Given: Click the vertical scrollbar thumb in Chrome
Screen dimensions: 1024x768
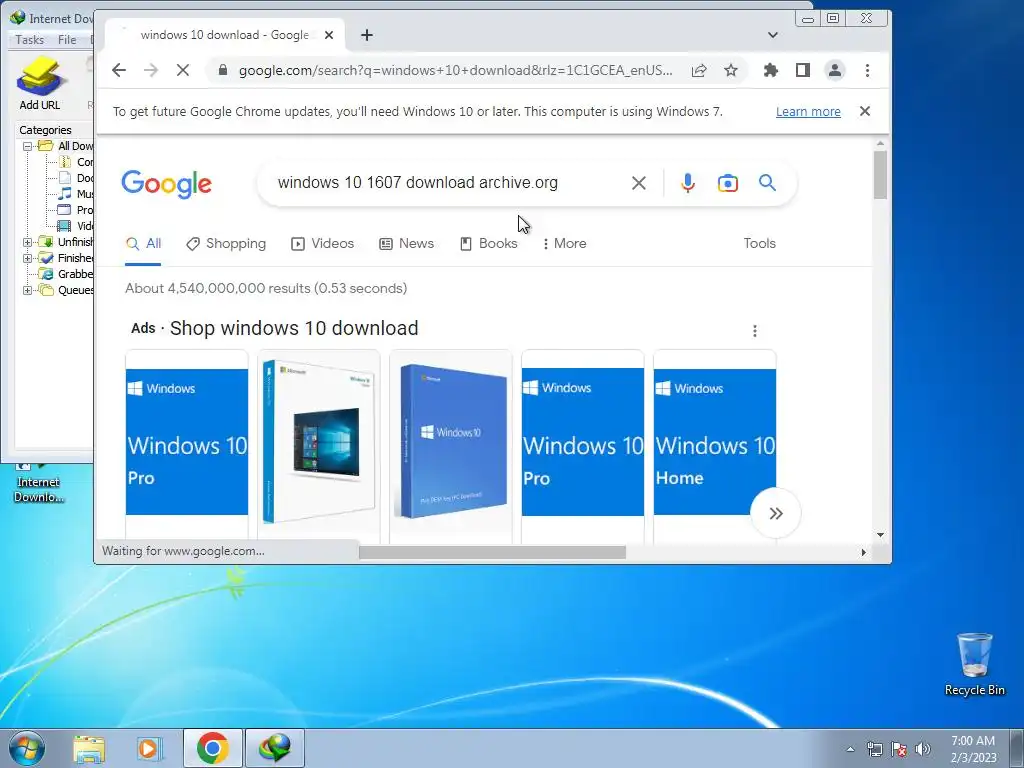Looking at the screenshot, I should 880,174.
